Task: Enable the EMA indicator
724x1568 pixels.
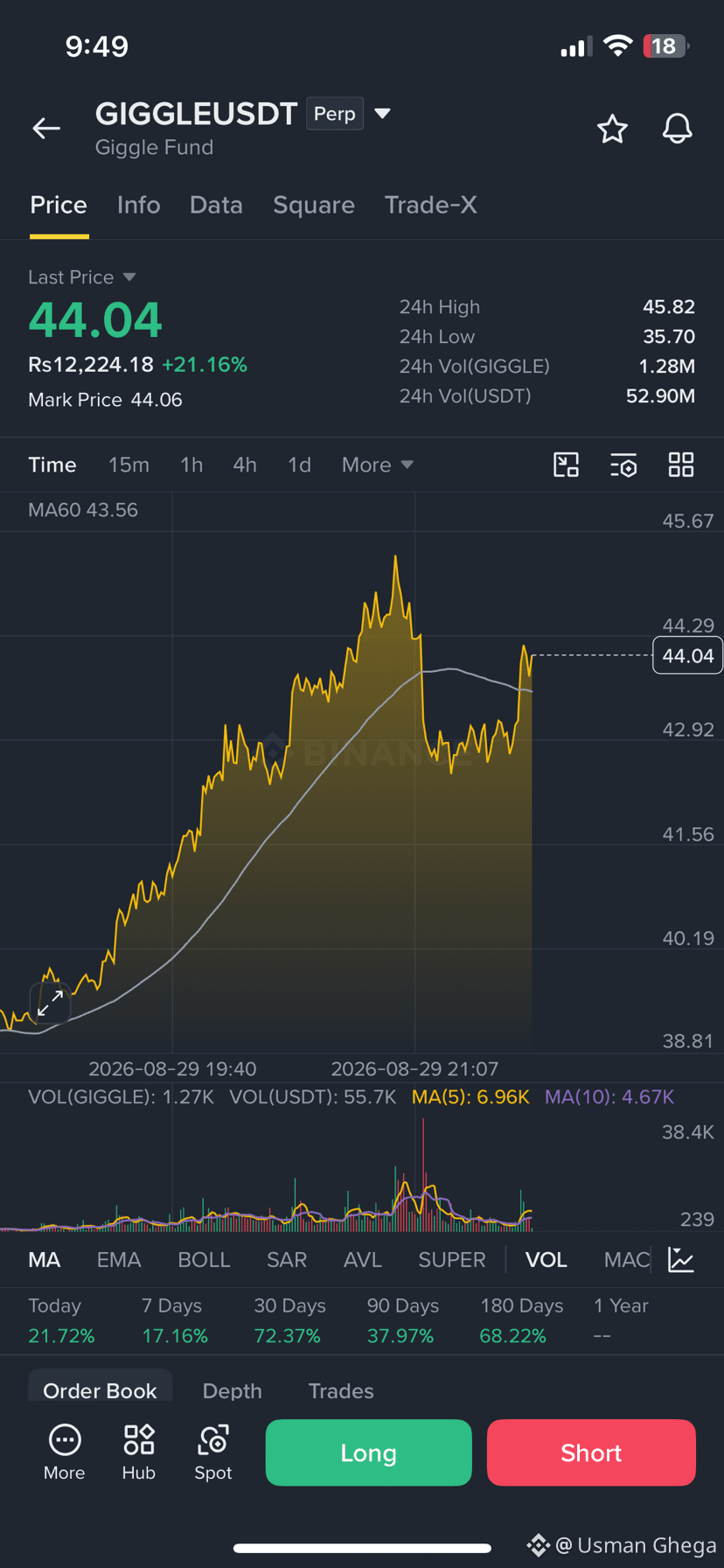Action: coord(119,1260)
